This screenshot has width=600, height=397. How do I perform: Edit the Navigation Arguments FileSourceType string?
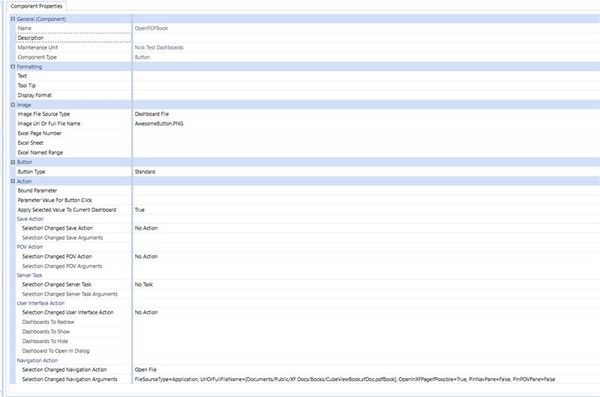[345, 379]
